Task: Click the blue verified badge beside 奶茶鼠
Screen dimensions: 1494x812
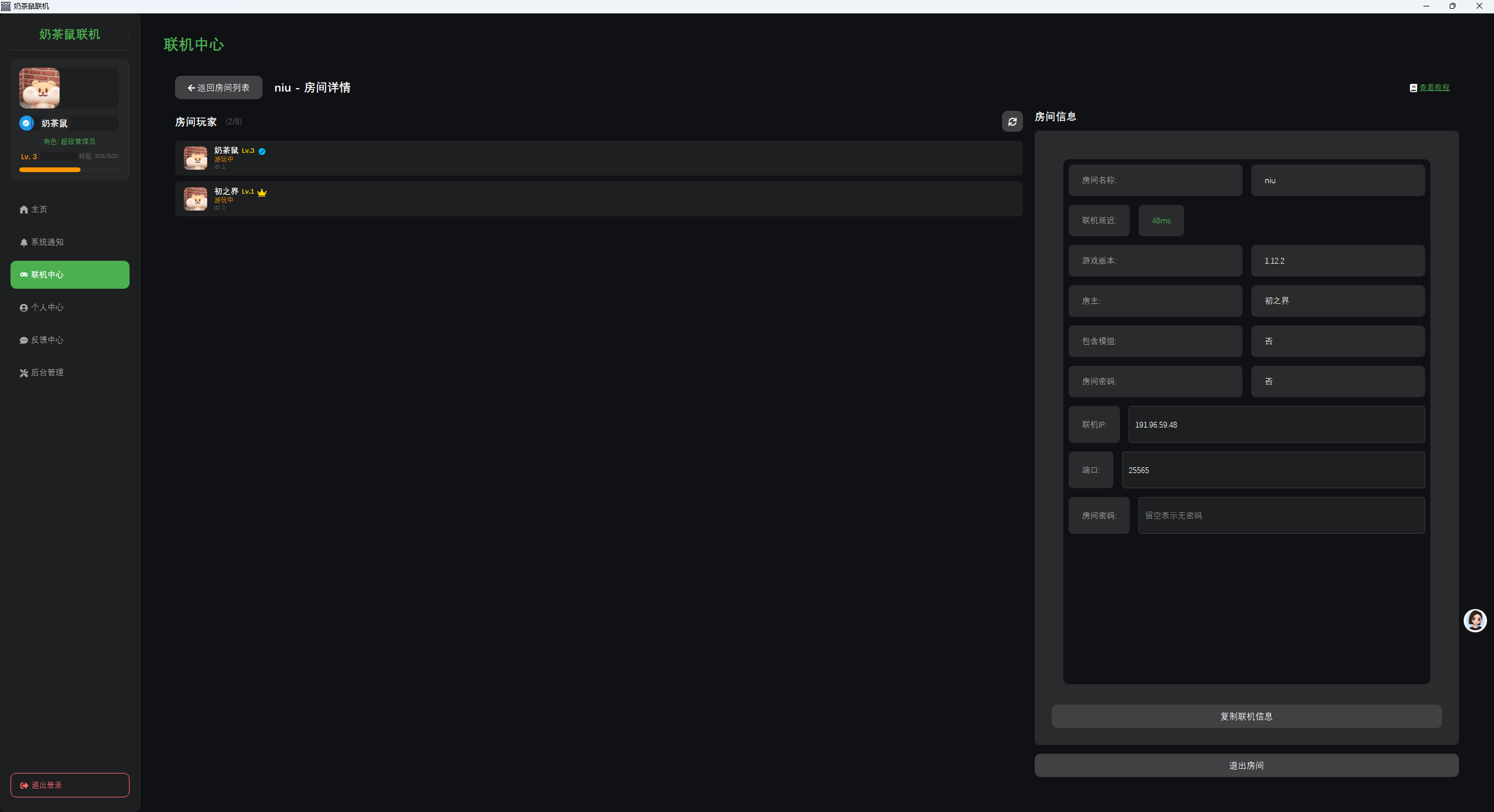Action: point(262,151)
